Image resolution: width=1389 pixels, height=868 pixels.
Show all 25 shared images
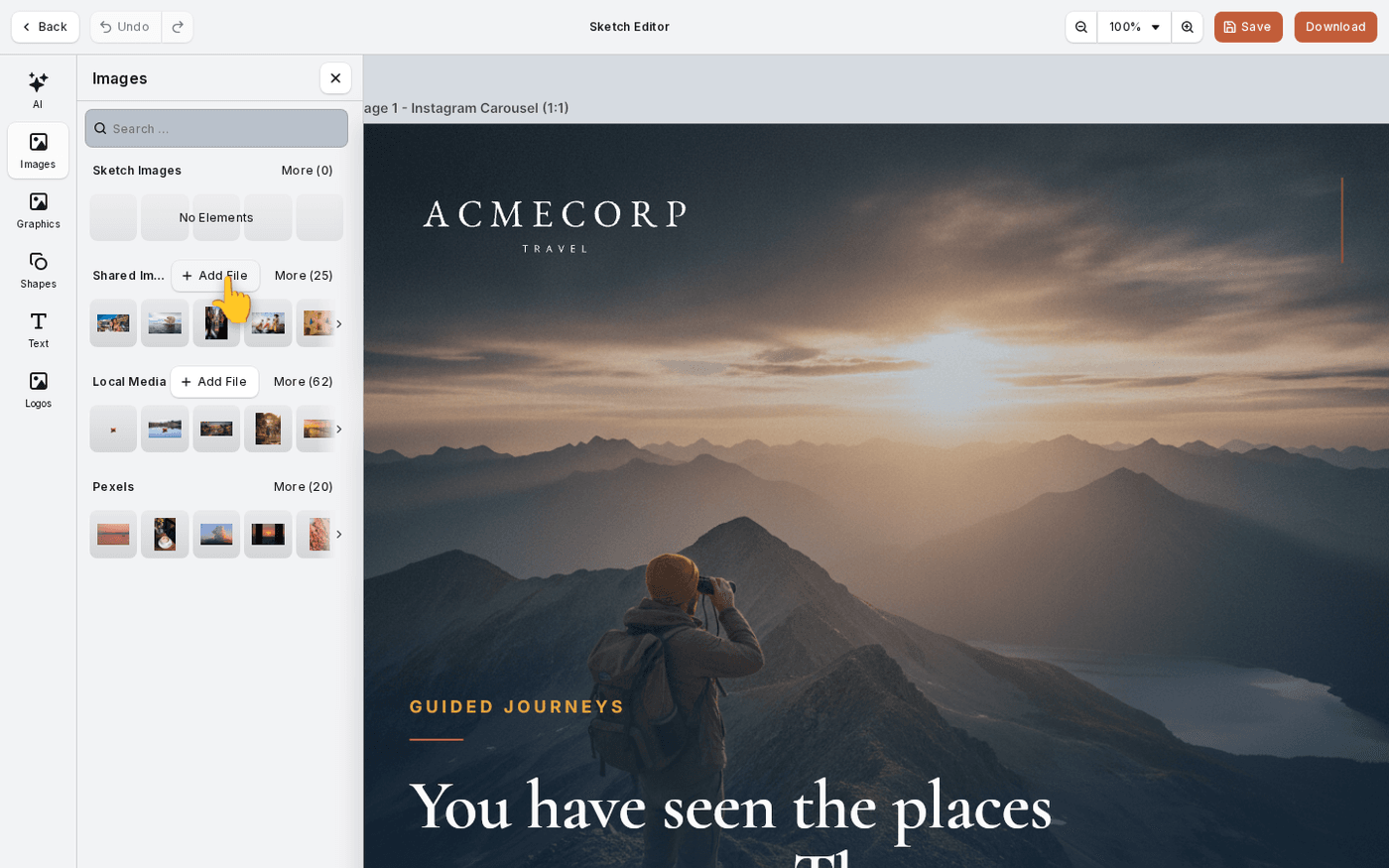pyautogui.click(x=304, y=276)
